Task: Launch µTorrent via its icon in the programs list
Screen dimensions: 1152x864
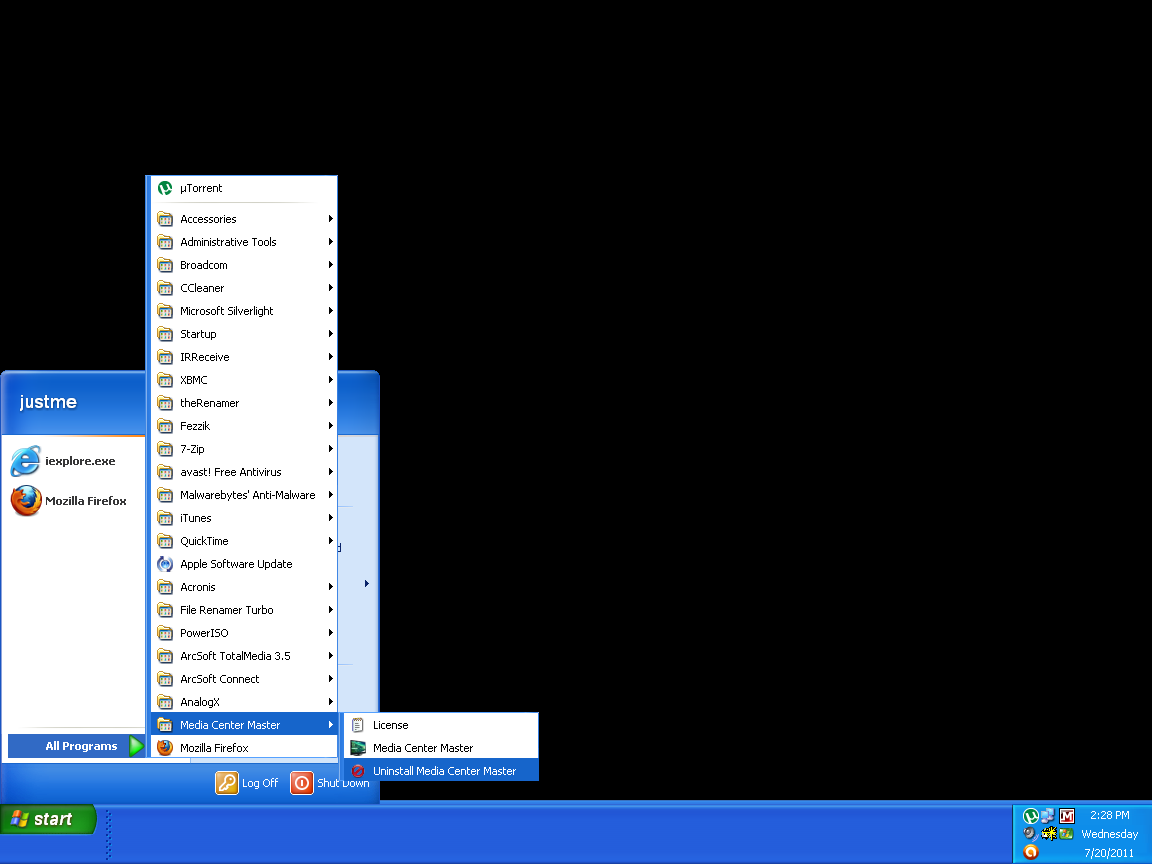Action: [x=165, y=188]
